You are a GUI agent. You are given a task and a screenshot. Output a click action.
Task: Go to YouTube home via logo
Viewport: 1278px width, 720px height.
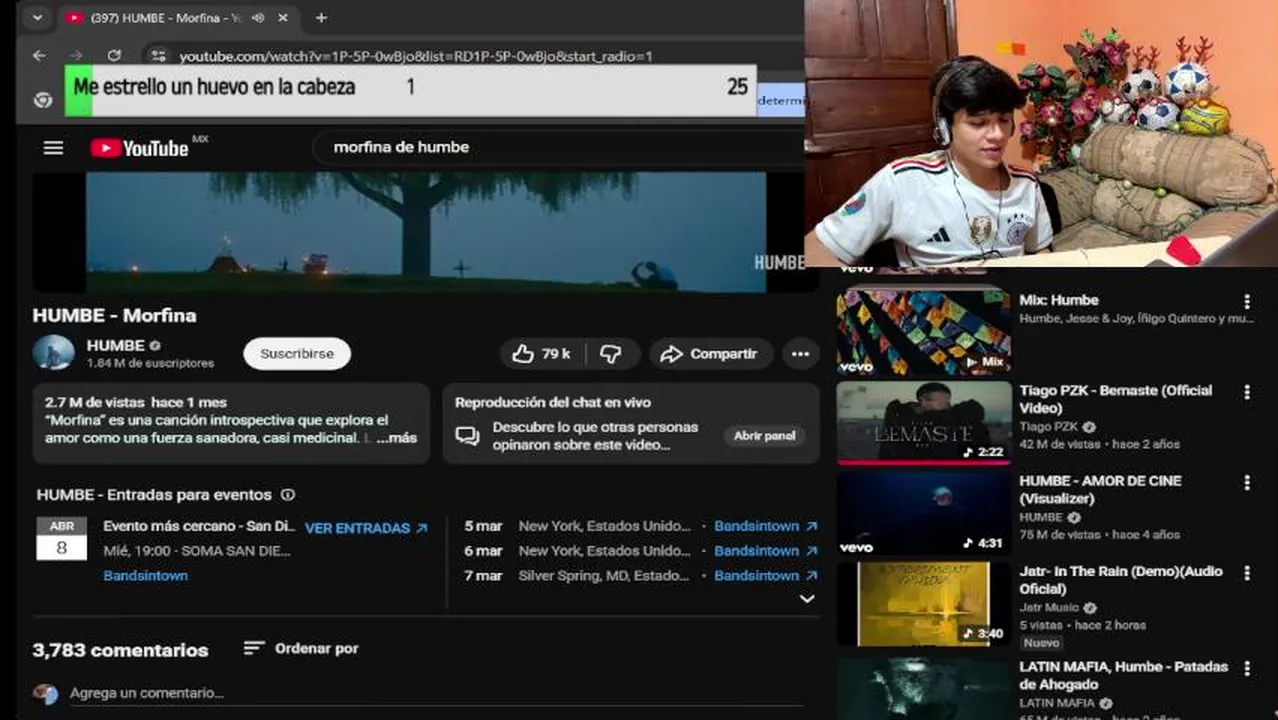[x=139, y=148]
